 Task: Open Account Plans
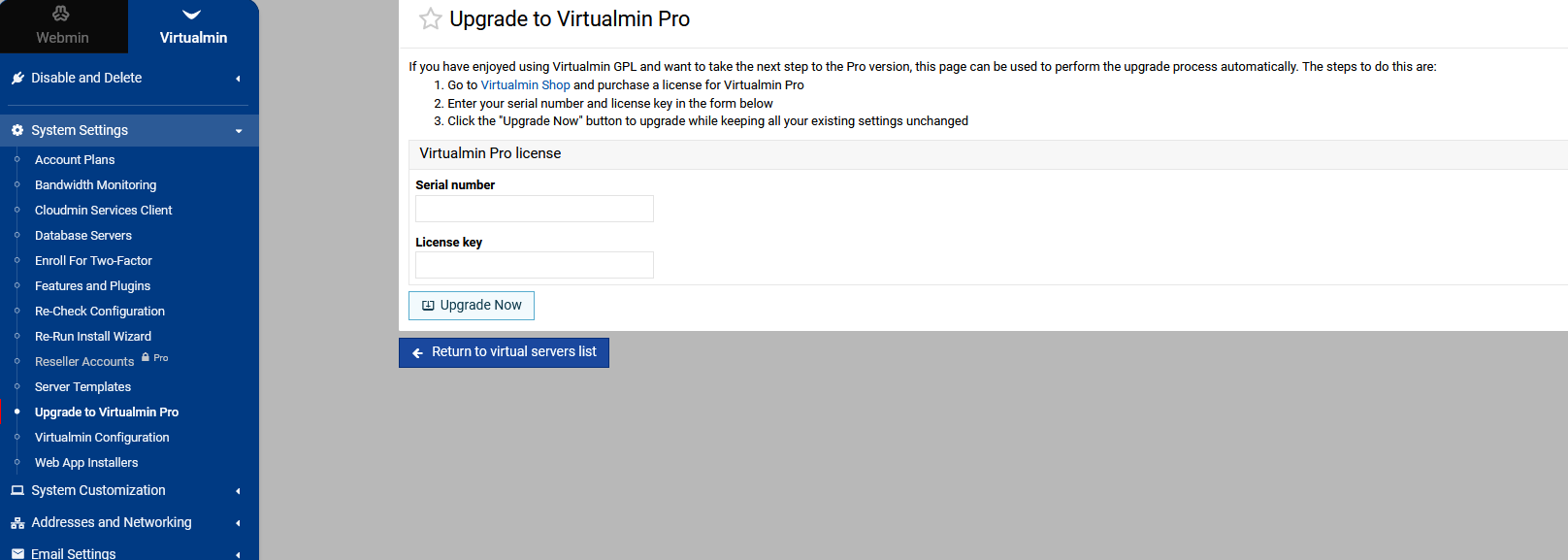click(75, 159)
